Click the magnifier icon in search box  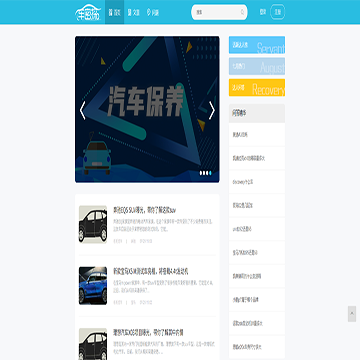(242, 12)
